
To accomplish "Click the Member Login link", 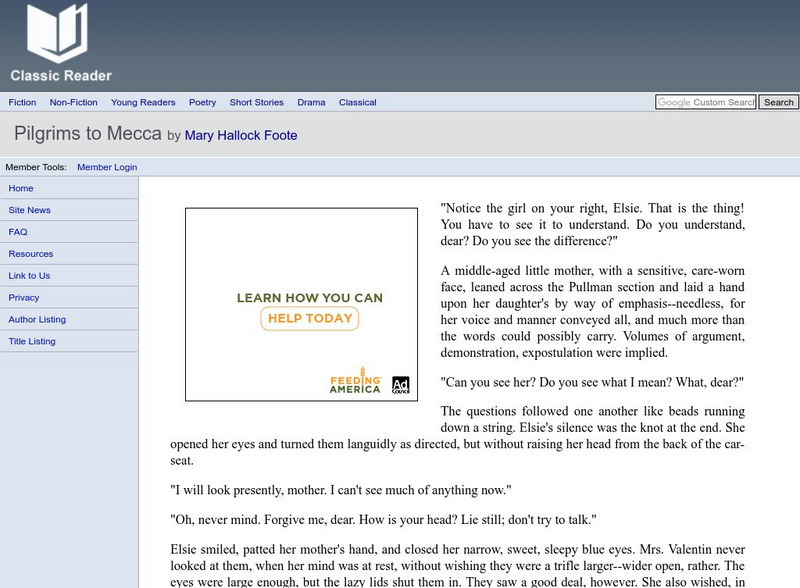I will tap(107, 167).
